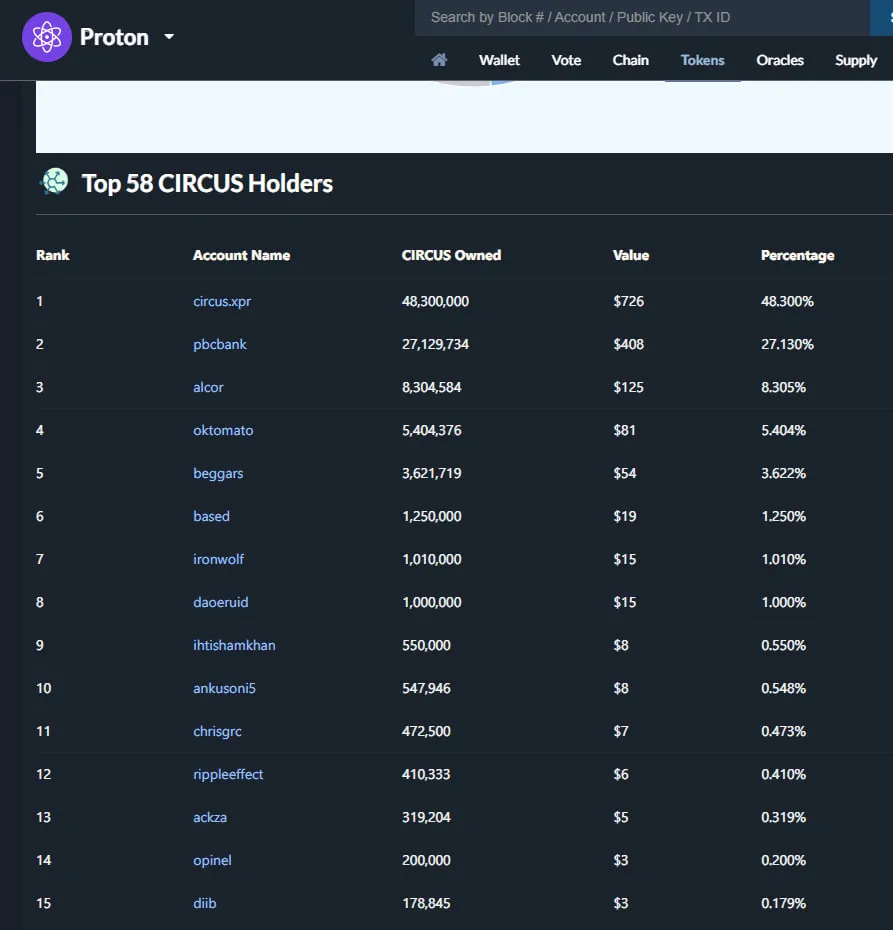Click the CIRCUS Owned column header

tap(451, 255)
